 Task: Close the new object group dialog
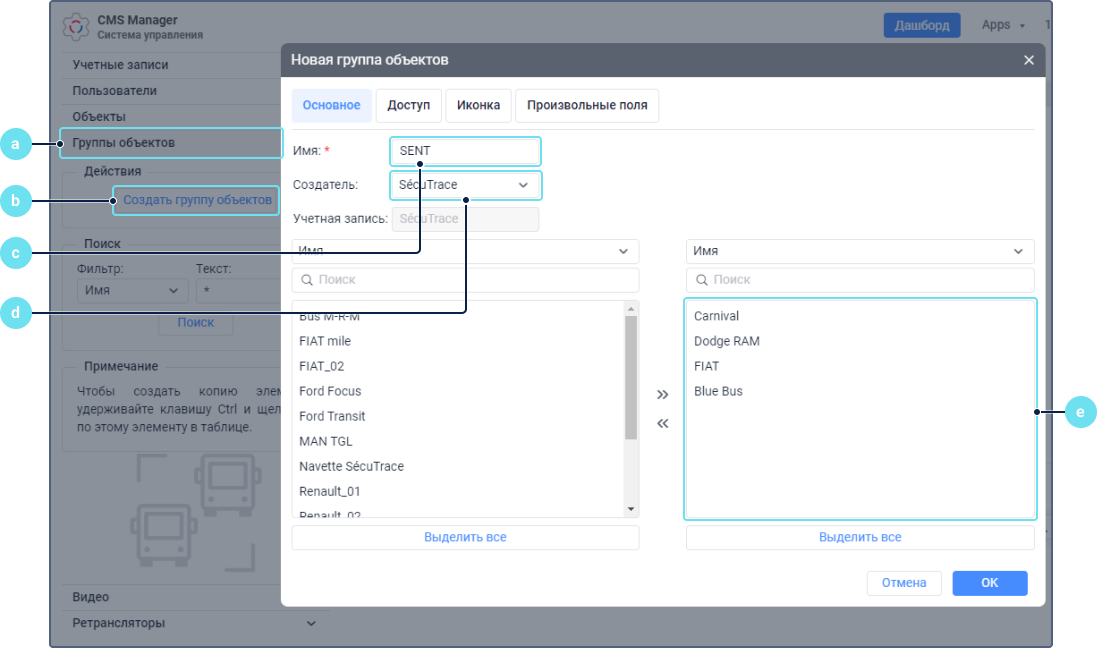click(x=1029, y=60)
